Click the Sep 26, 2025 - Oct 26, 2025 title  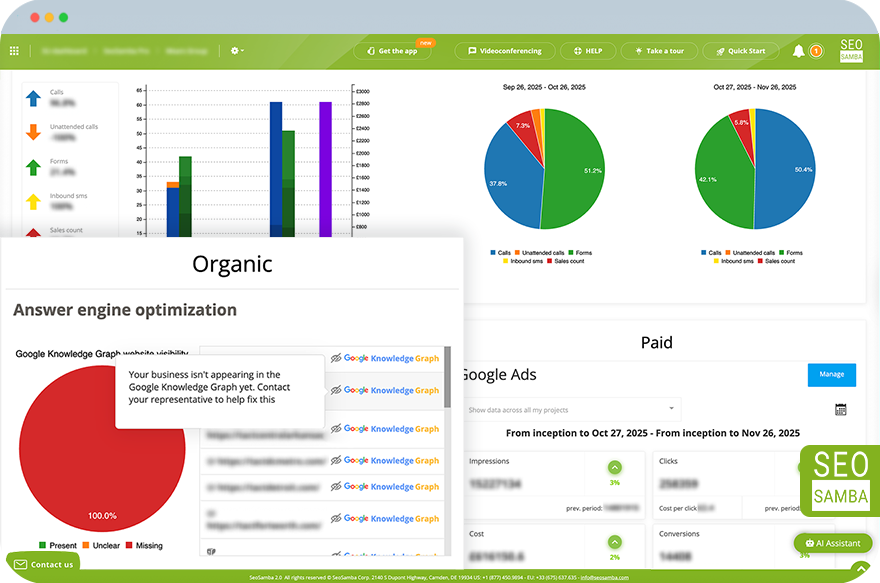[x=544, y=87]
